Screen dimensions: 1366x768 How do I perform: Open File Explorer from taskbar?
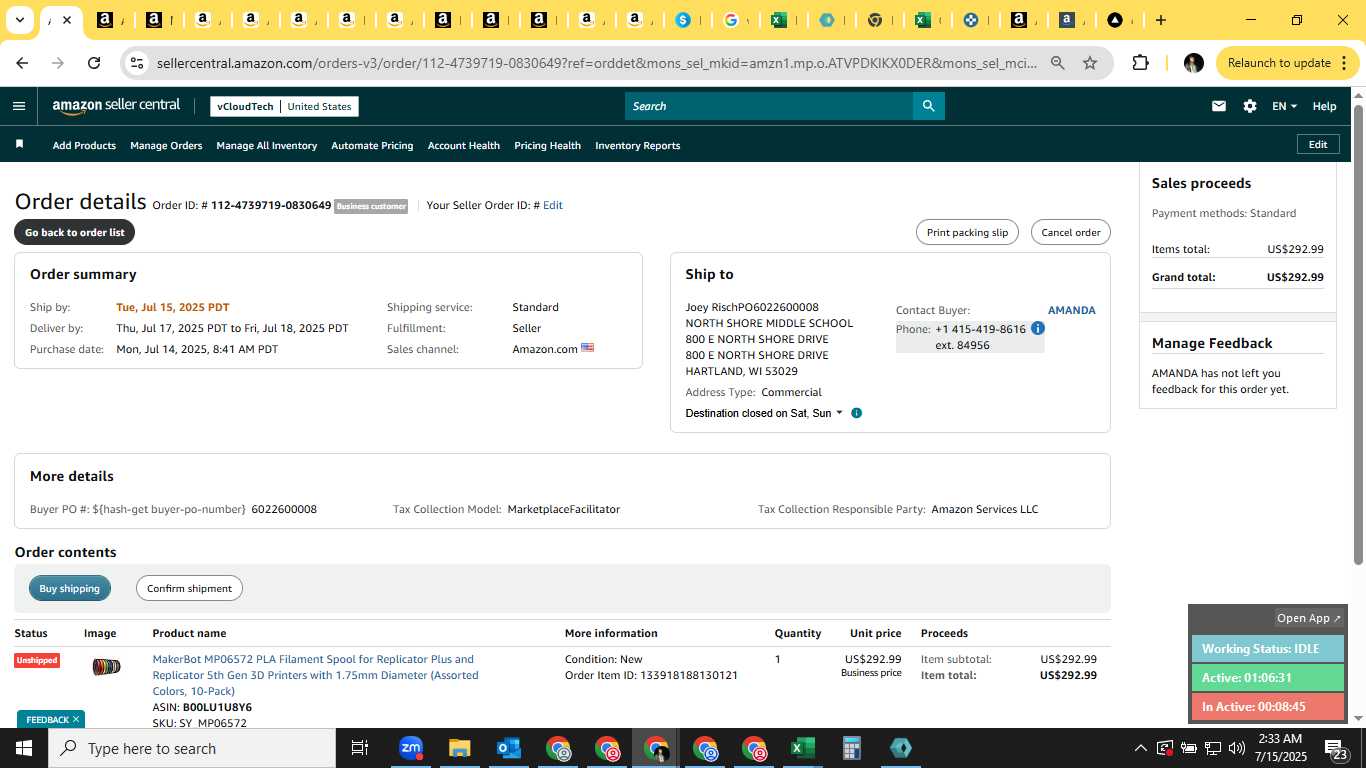tap(459, 748)
